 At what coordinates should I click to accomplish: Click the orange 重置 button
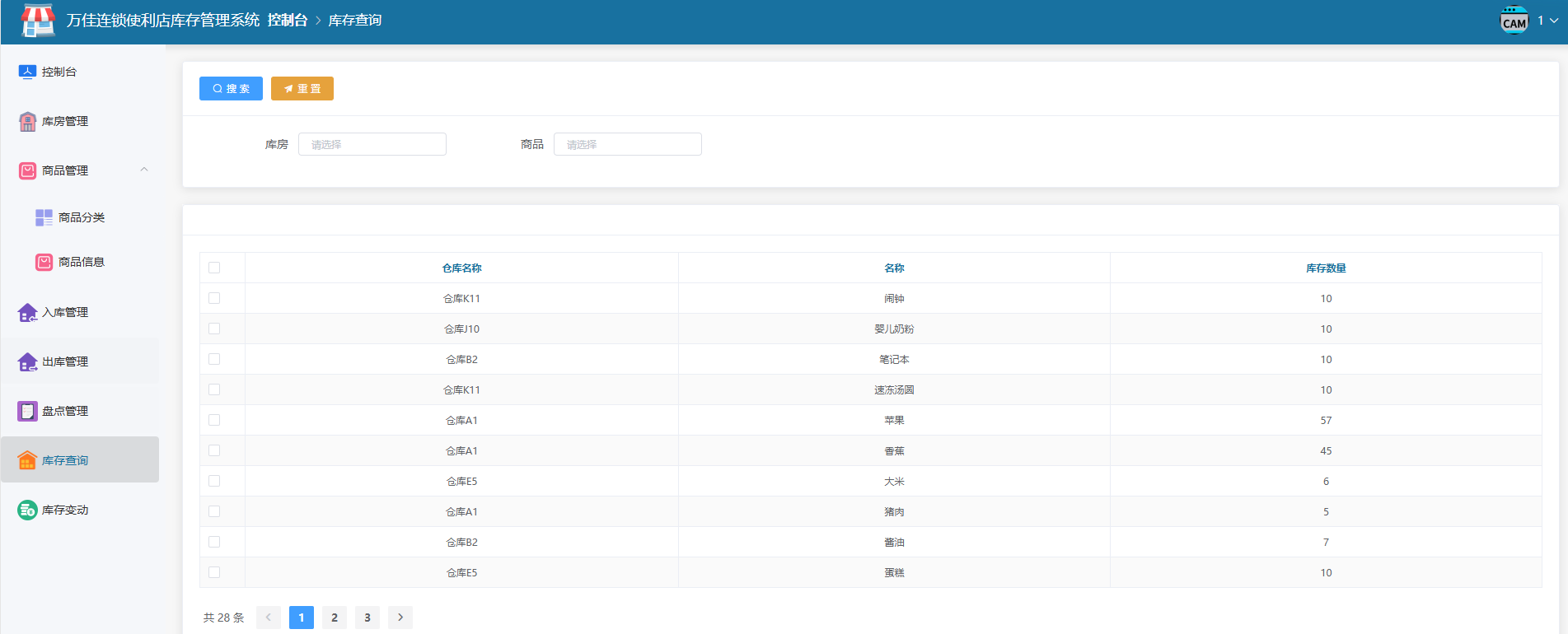(302, 88)
